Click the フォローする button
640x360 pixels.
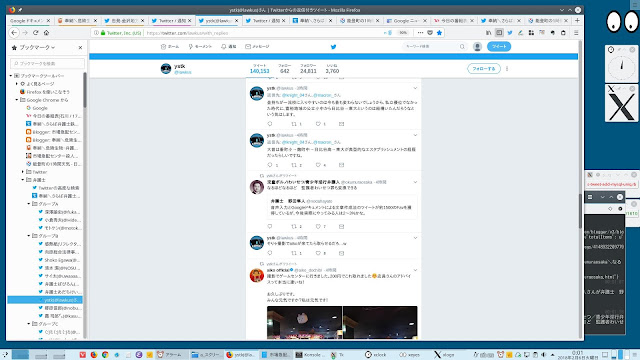pos(484,69)
